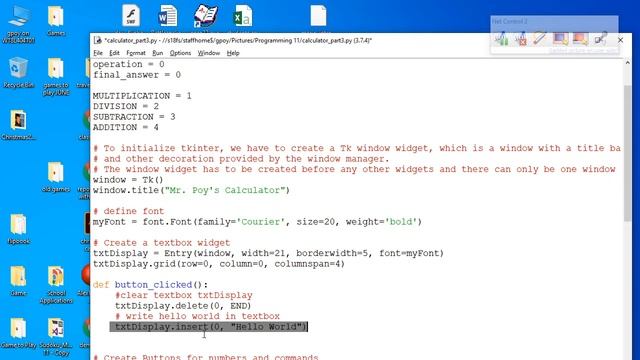The image size is (640, 360).
Task: Open the Format menu
Action: click(x=136, y=53)
